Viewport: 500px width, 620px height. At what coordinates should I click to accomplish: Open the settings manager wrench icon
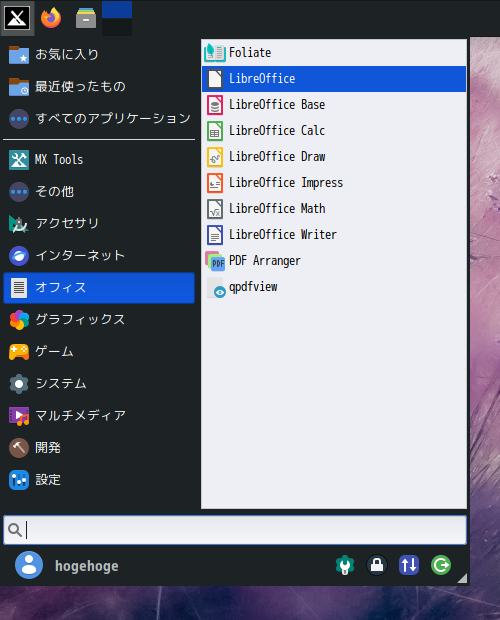345,565
